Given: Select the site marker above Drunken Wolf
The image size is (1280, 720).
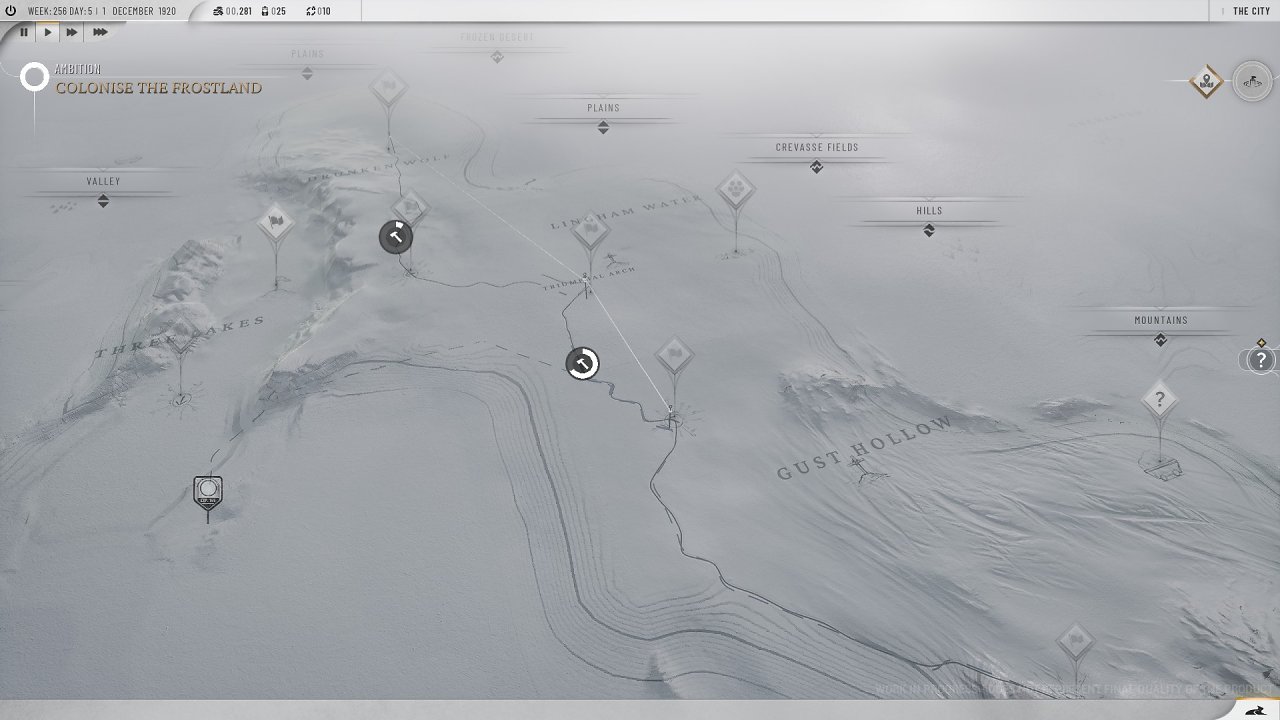Looking at the screenshot, I should [x=388, y=88].
